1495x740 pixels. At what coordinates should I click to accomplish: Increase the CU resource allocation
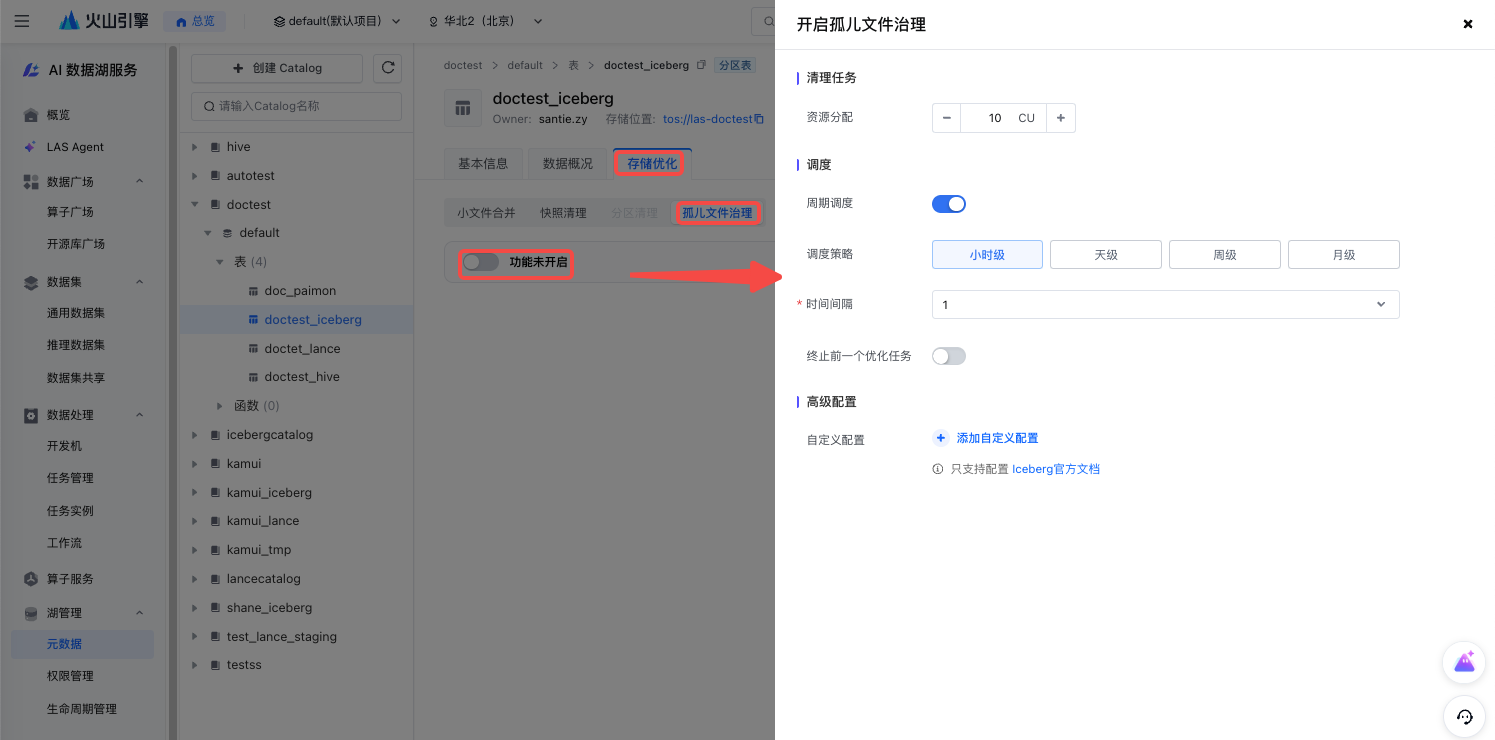click(1061, 118)
